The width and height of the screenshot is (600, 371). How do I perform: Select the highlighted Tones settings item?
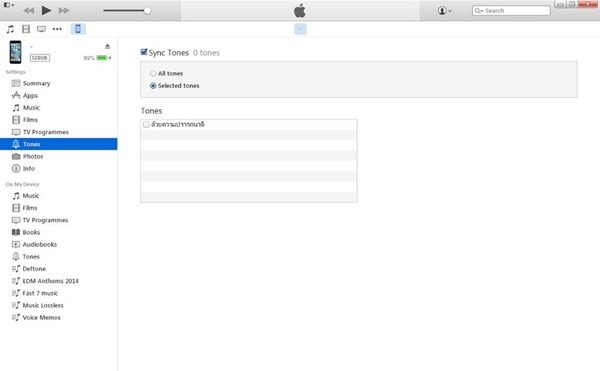pos(59,144)
